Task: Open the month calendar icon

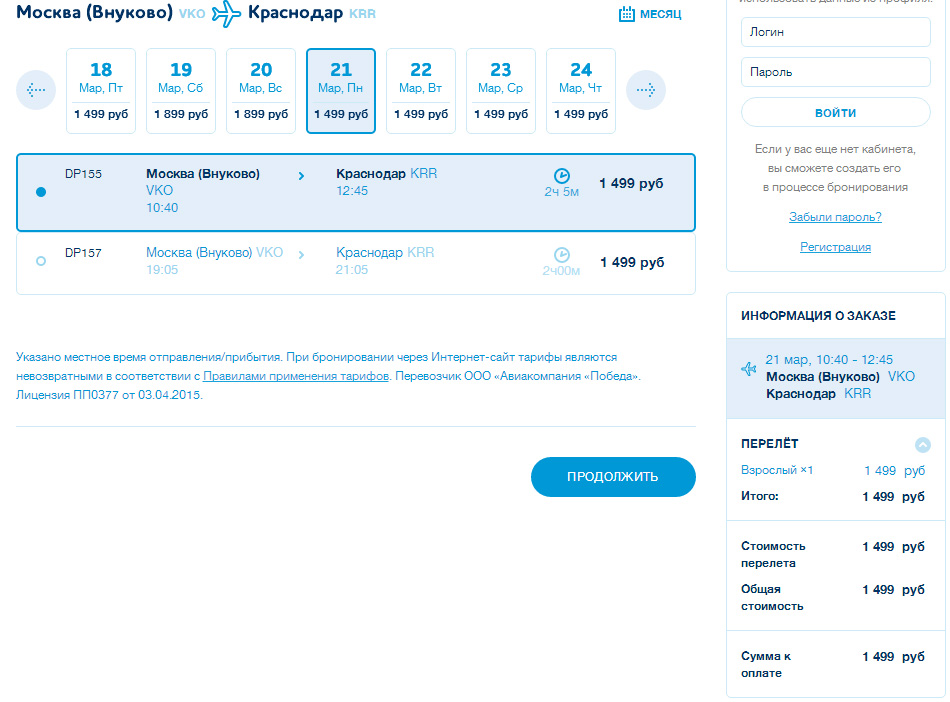Action: tap(627, 14)
